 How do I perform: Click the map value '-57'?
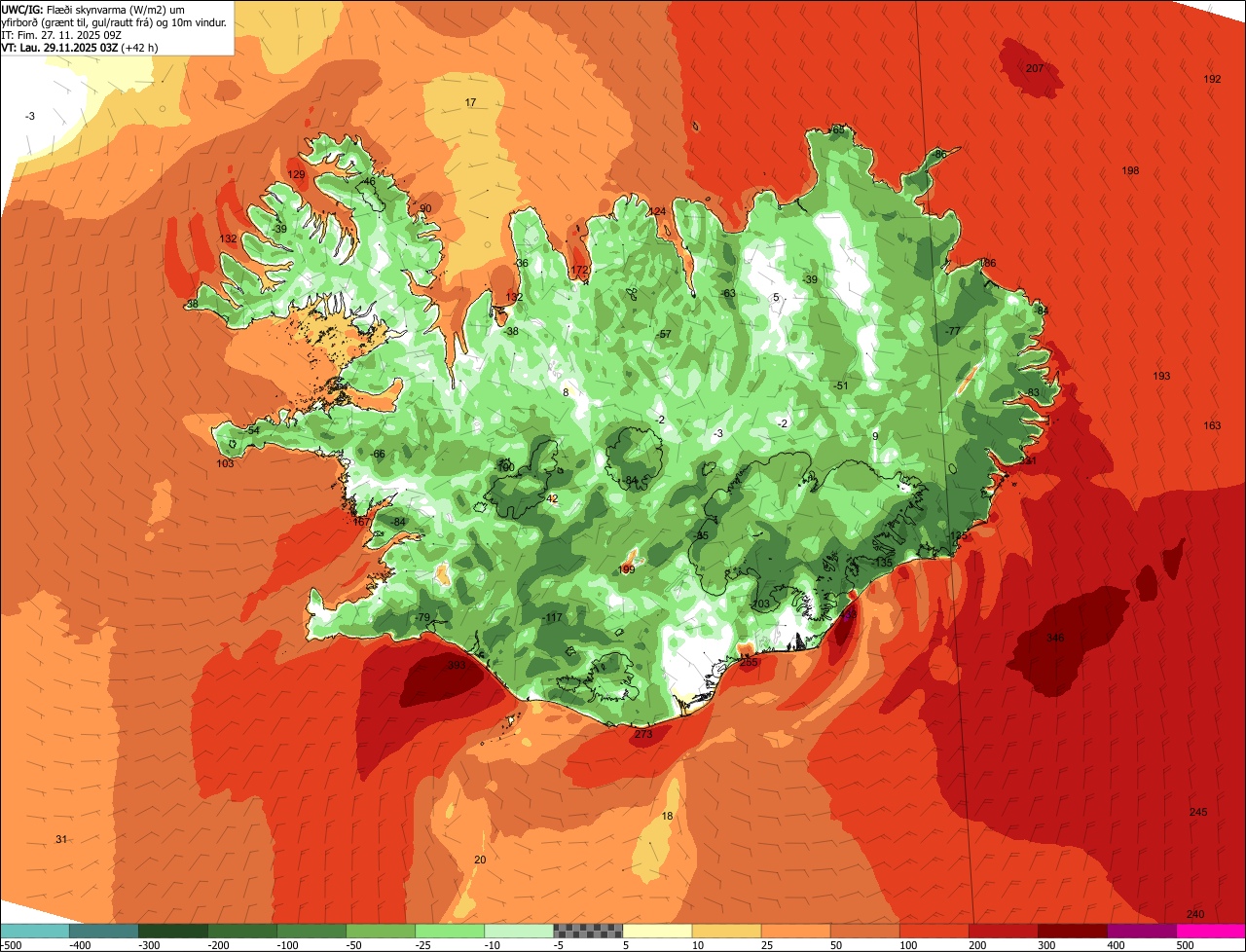coord(663,334)
